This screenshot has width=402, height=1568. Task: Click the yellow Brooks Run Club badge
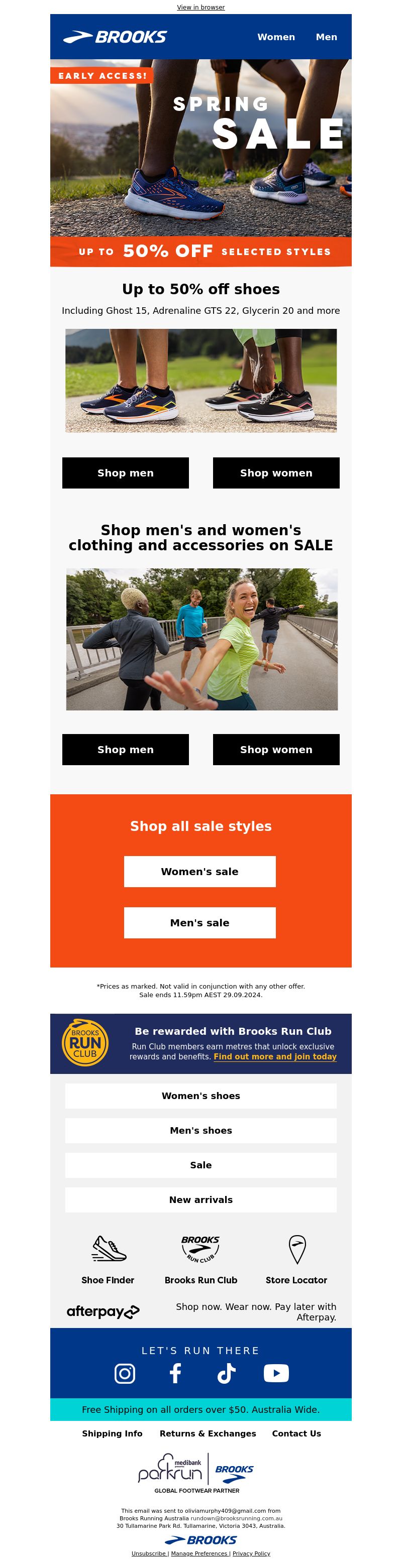[85, 1043]
